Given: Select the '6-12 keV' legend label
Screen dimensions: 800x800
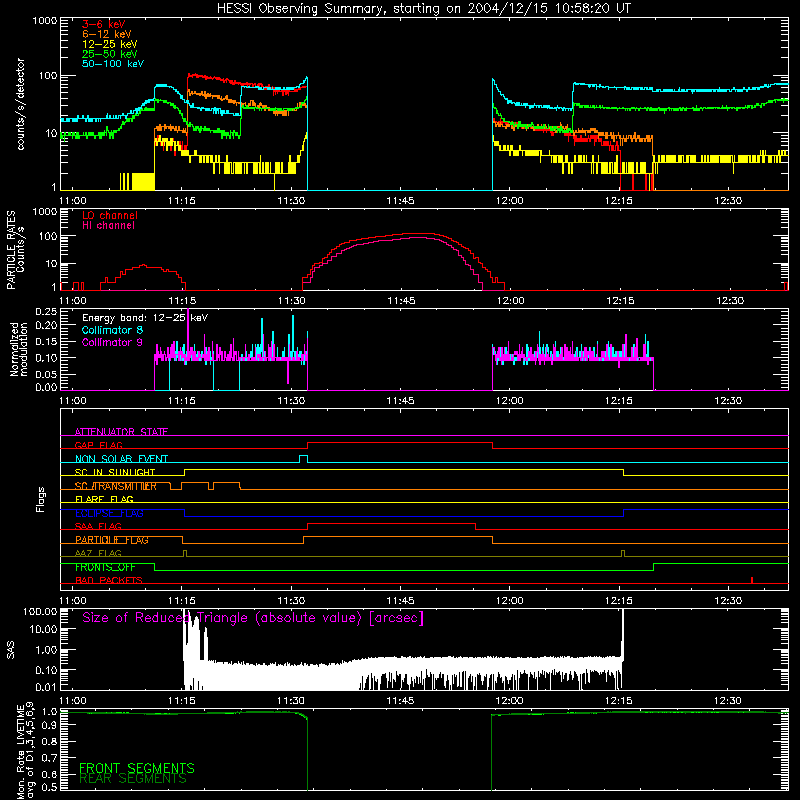Looking at the screenshot, I should 106,34.
